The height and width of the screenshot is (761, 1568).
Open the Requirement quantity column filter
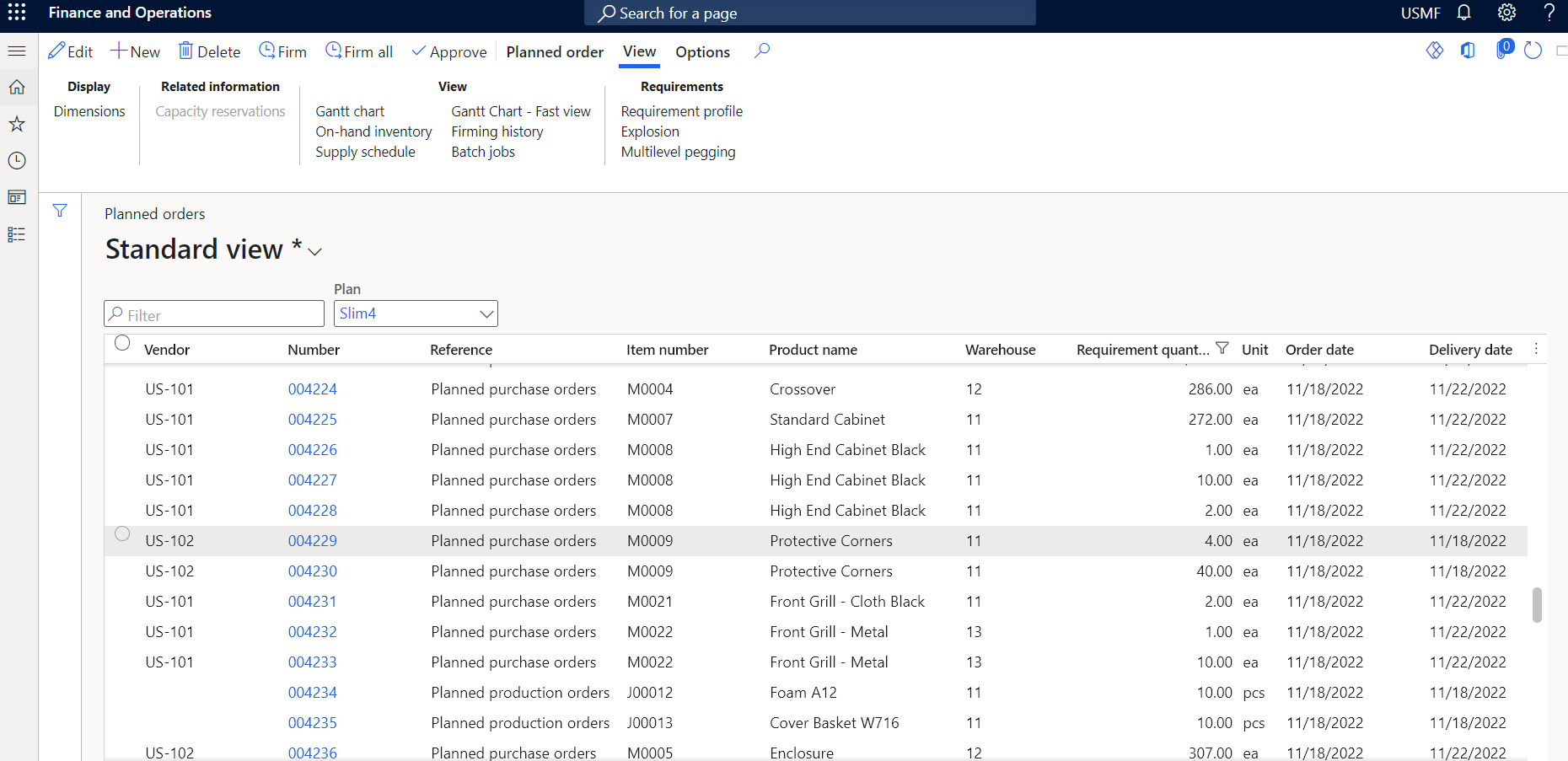pos(1222,348)
